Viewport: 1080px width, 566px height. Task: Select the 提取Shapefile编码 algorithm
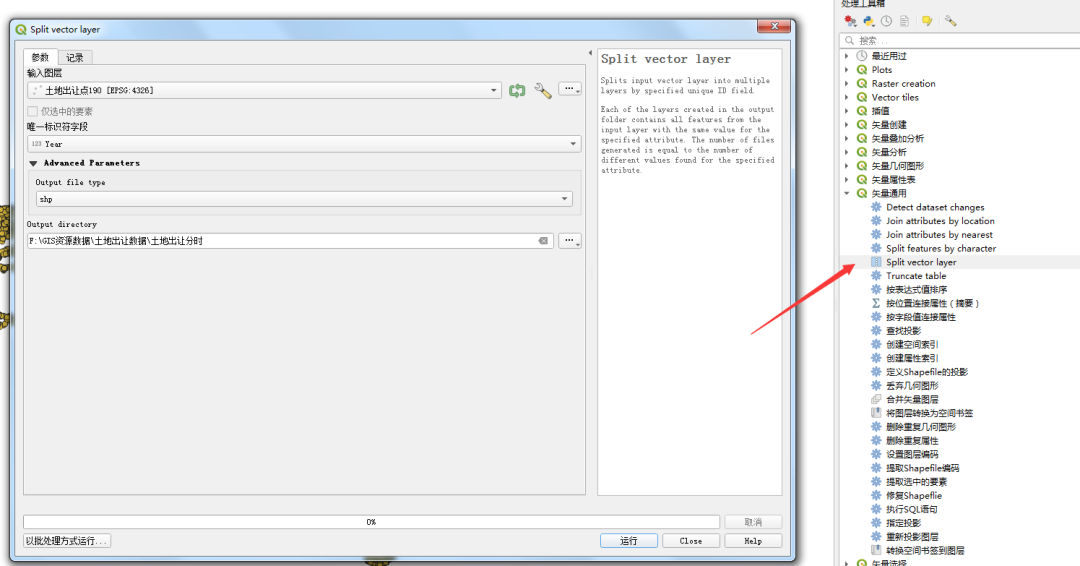922,468
